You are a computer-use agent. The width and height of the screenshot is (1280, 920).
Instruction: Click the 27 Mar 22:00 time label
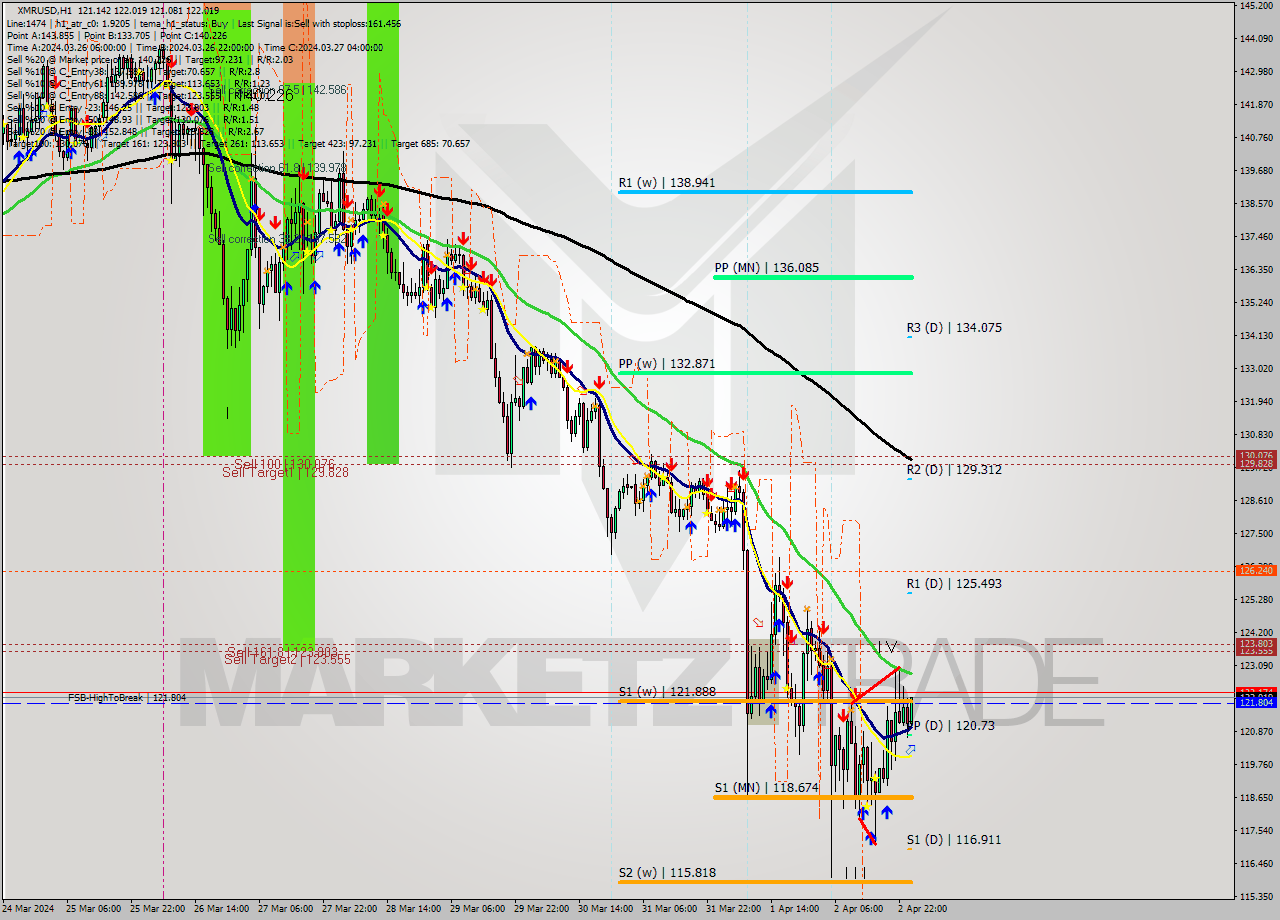[348, 909]
